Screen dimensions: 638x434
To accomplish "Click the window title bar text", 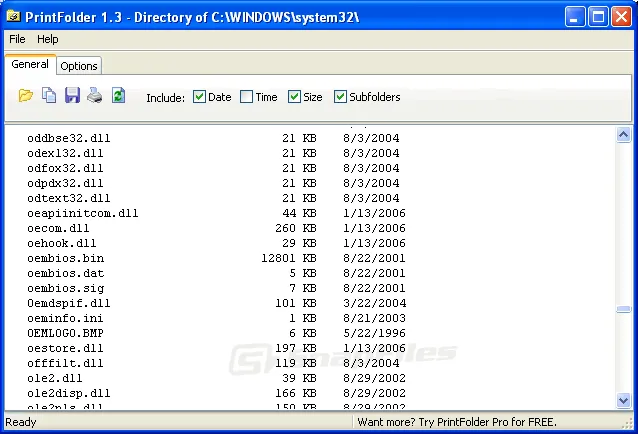I will pos(192,17).
